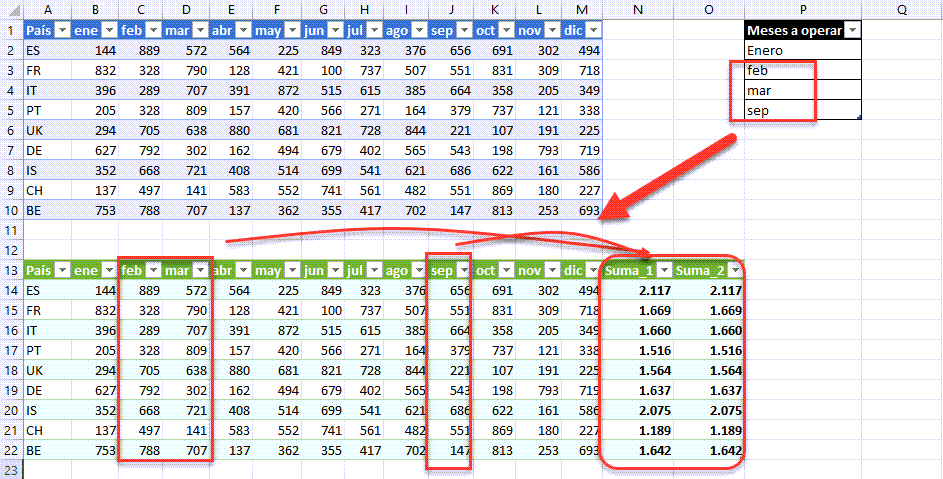Select cell with 100 in row 3
943x479 pixels.
(x=324, y=70)
